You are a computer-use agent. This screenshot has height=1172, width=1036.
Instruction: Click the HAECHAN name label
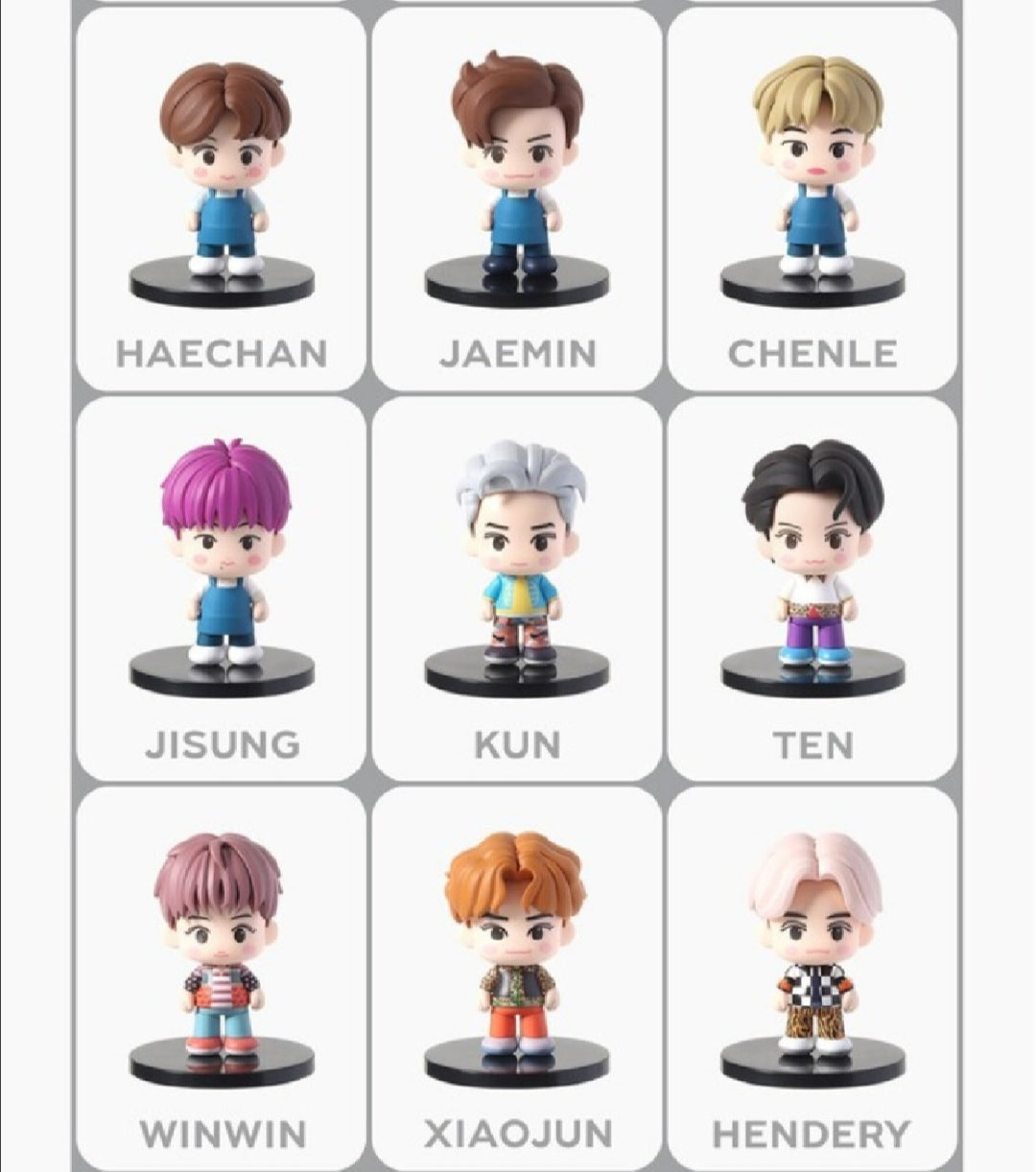pyautogui.click(x=222, y=354)
